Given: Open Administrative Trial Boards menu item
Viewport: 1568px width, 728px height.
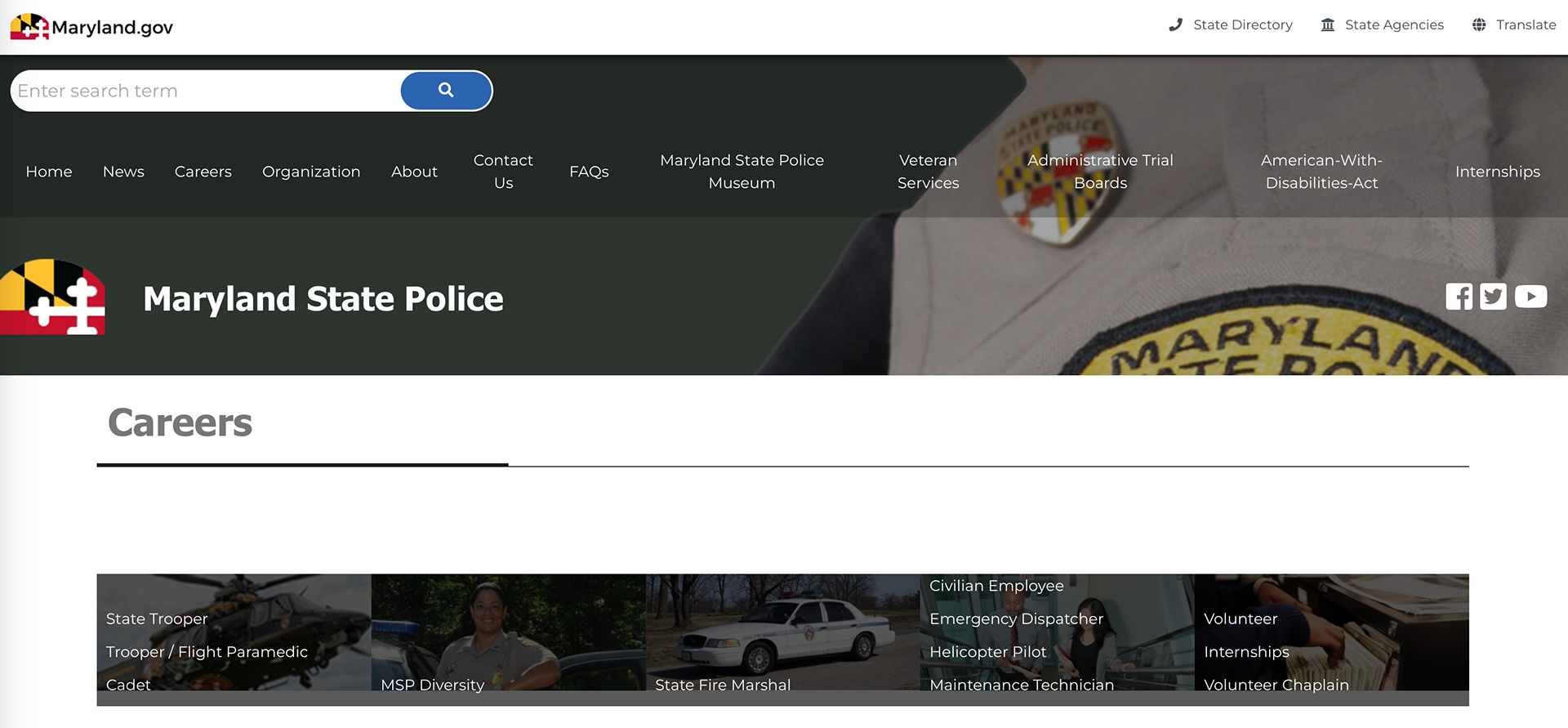Looking at the screenshot, I should coord(1100,172).
